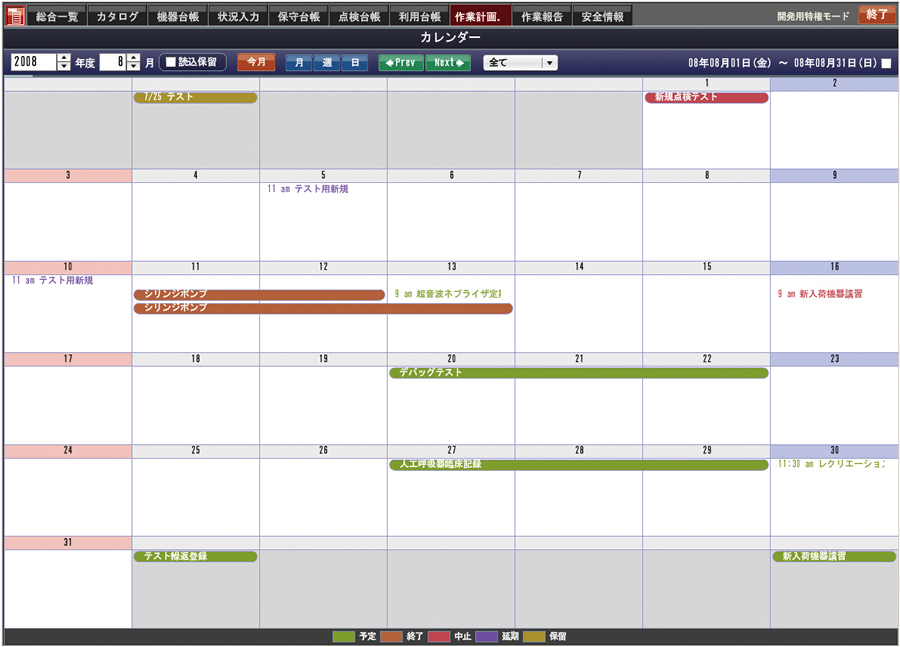This screenshot has height=647, width=900.
Task: Increase the month with the up arrow
Action: tap(133, 58)
